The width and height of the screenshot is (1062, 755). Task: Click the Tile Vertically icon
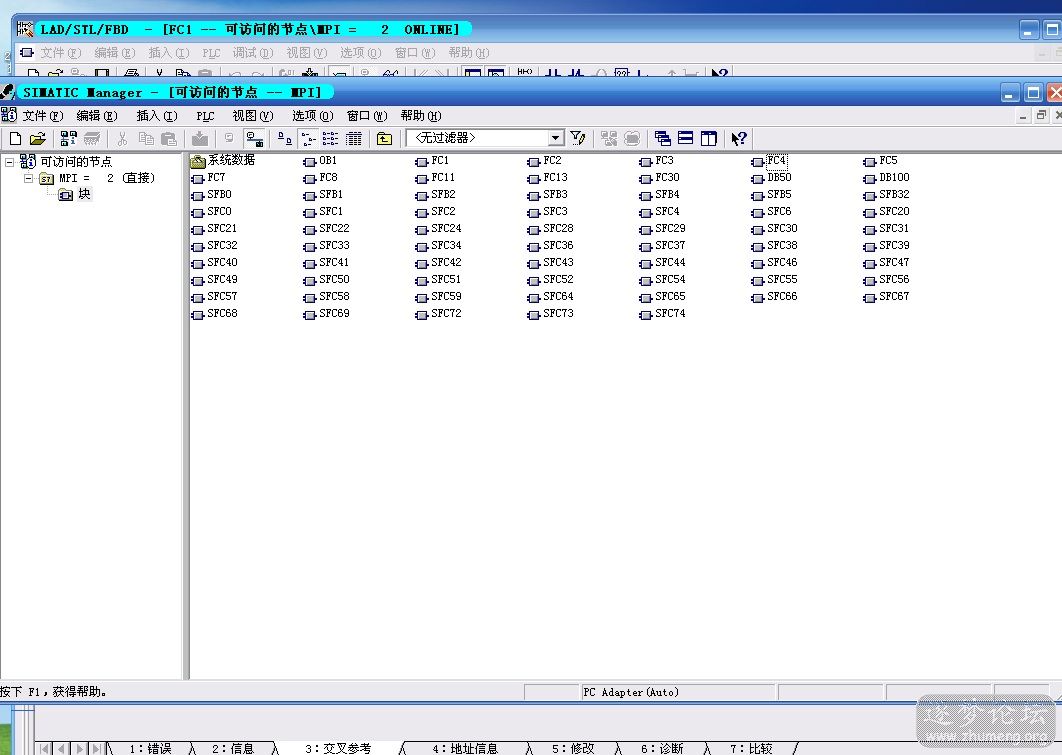(x=708, y=139)
